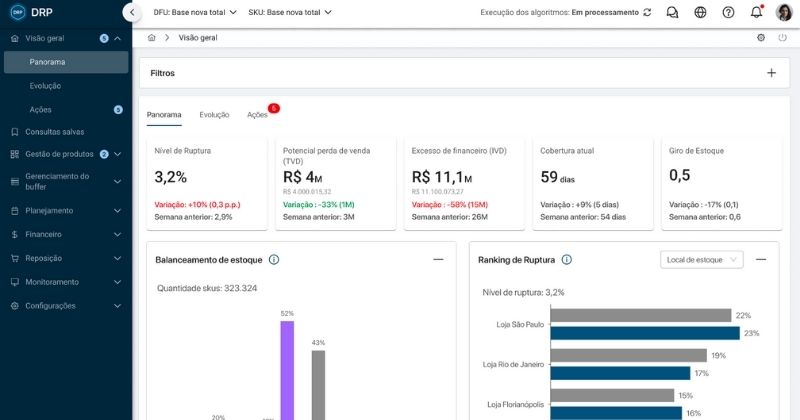Click the Monitoramento monitor icon
Screen dimensions: 800x420
[15, 282]
